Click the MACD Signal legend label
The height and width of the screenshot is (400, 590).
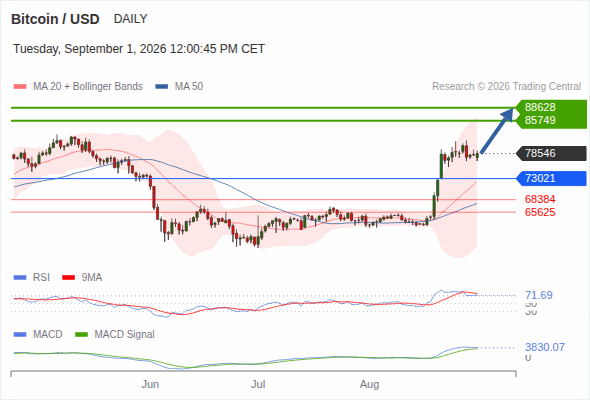(x=125, y=335)
